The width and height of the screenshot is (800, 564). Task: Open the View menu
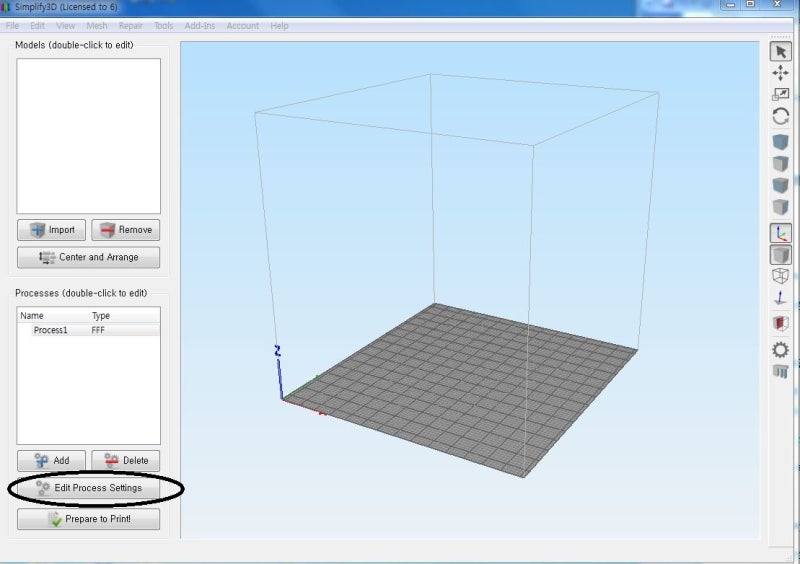point(65,26)
